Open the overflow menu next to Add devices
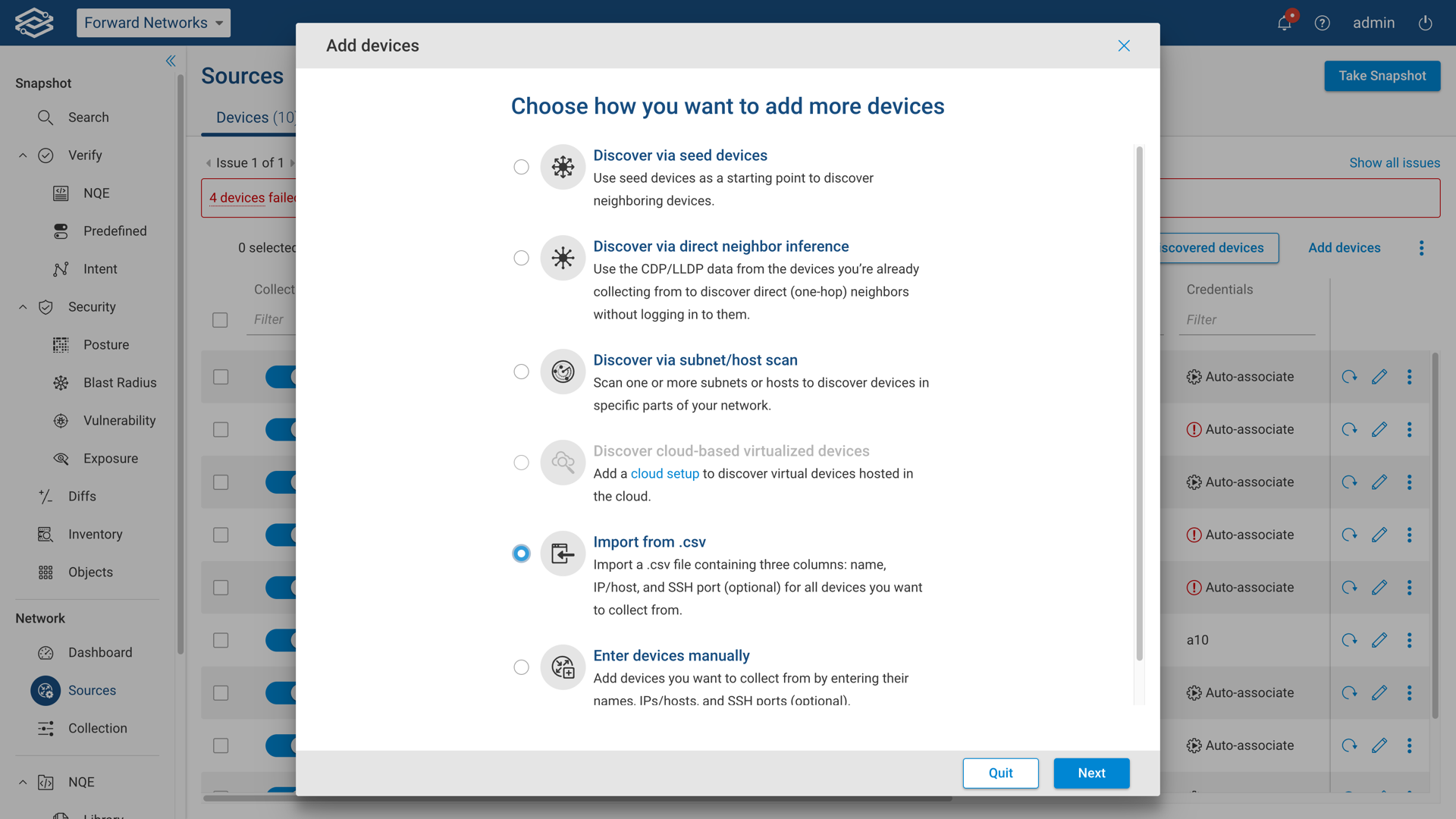 1422,248
